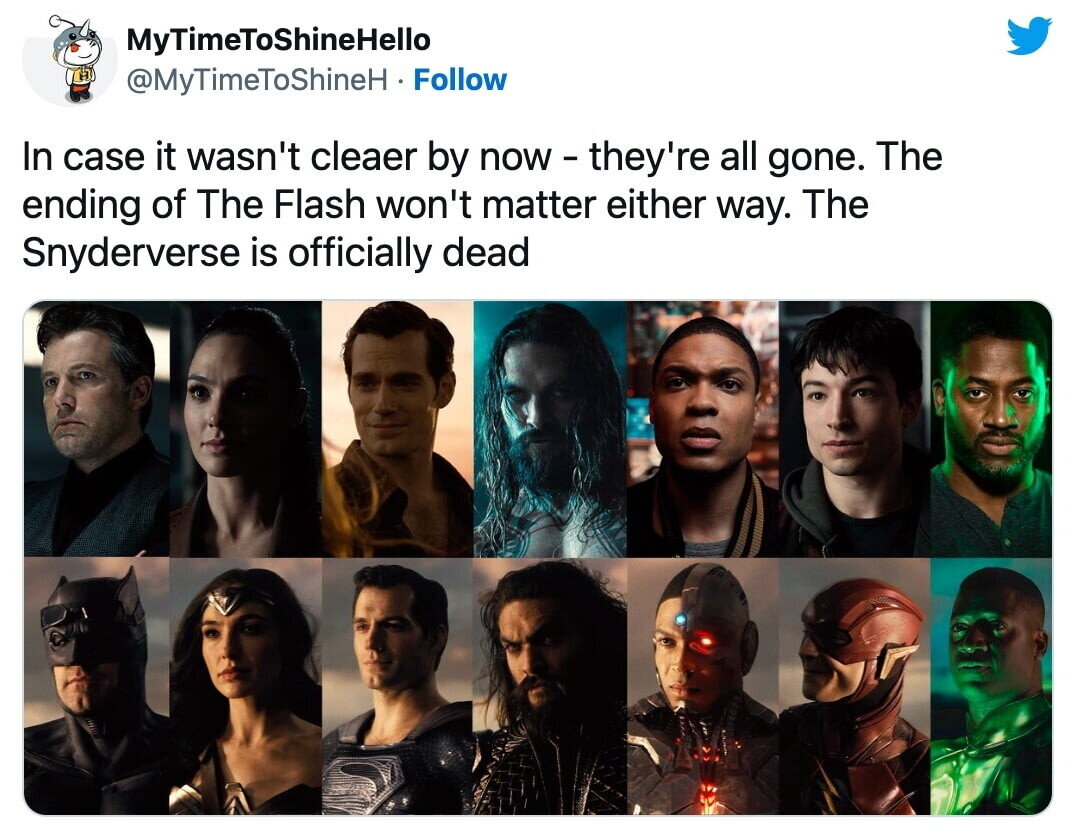Image resolution: width=1078 pixels, height=832 pixels.
Task: Open the red-helmeted Flash profile image
Action: [x=855, y=686]
